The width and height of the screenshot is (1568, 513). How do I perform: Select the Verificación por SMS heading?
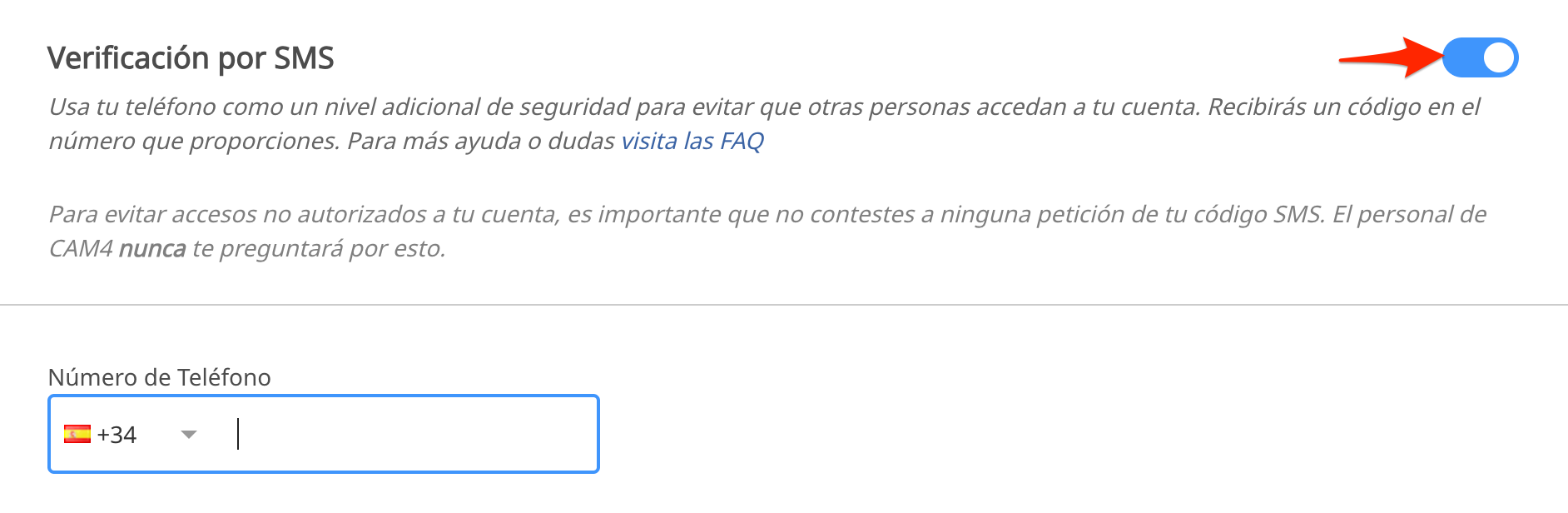point(191,58)
